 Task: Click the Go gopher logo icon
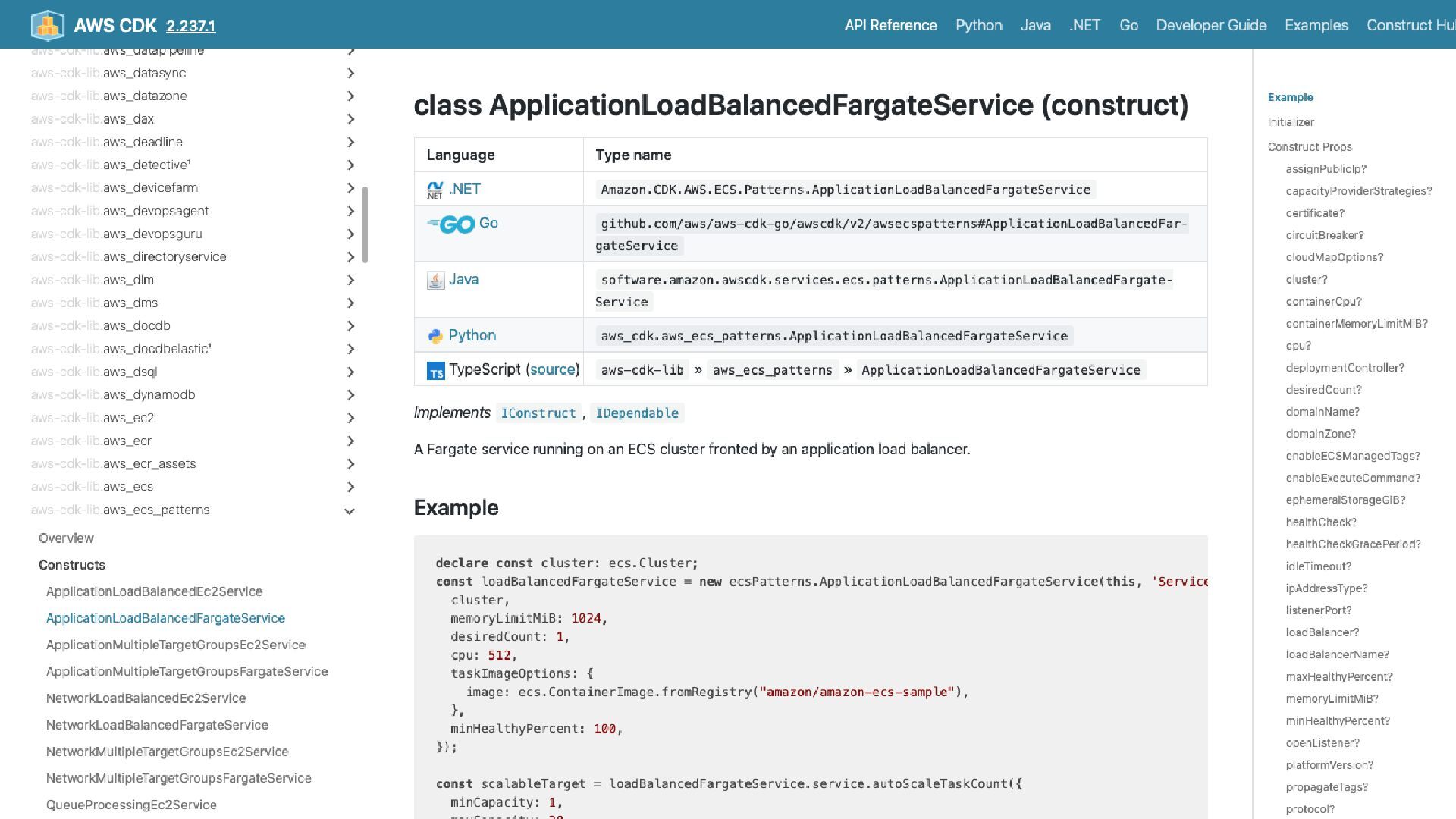coord(451,224)
